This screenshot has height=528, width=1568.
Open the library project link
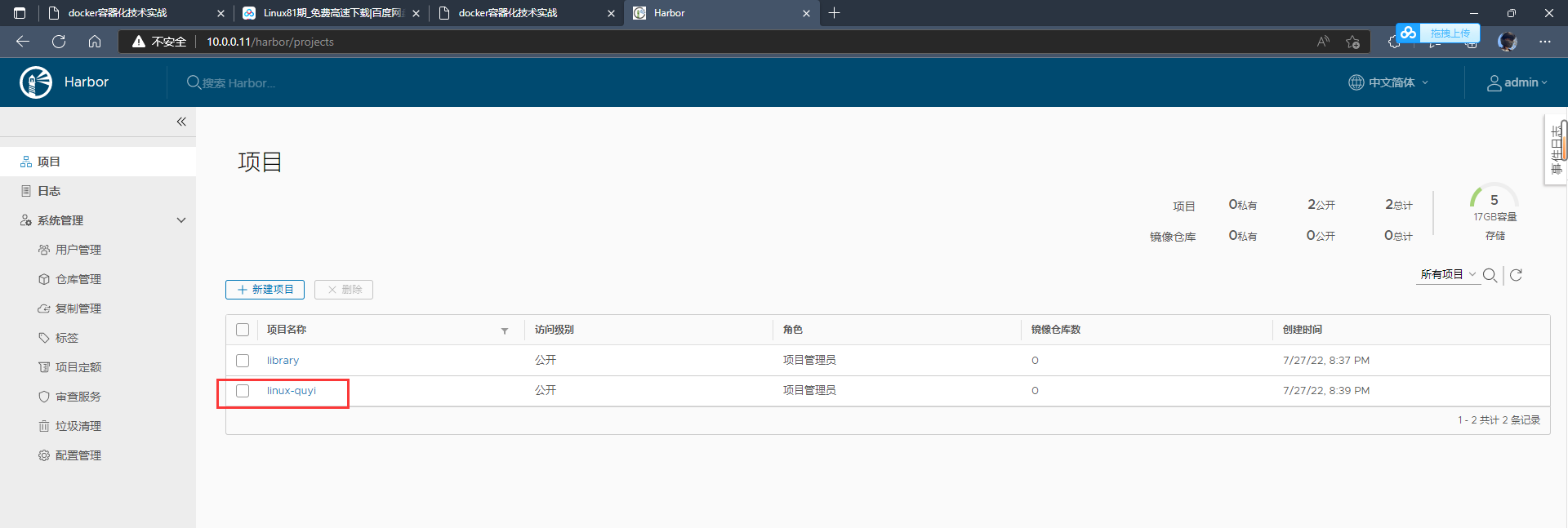pos(283,361)
